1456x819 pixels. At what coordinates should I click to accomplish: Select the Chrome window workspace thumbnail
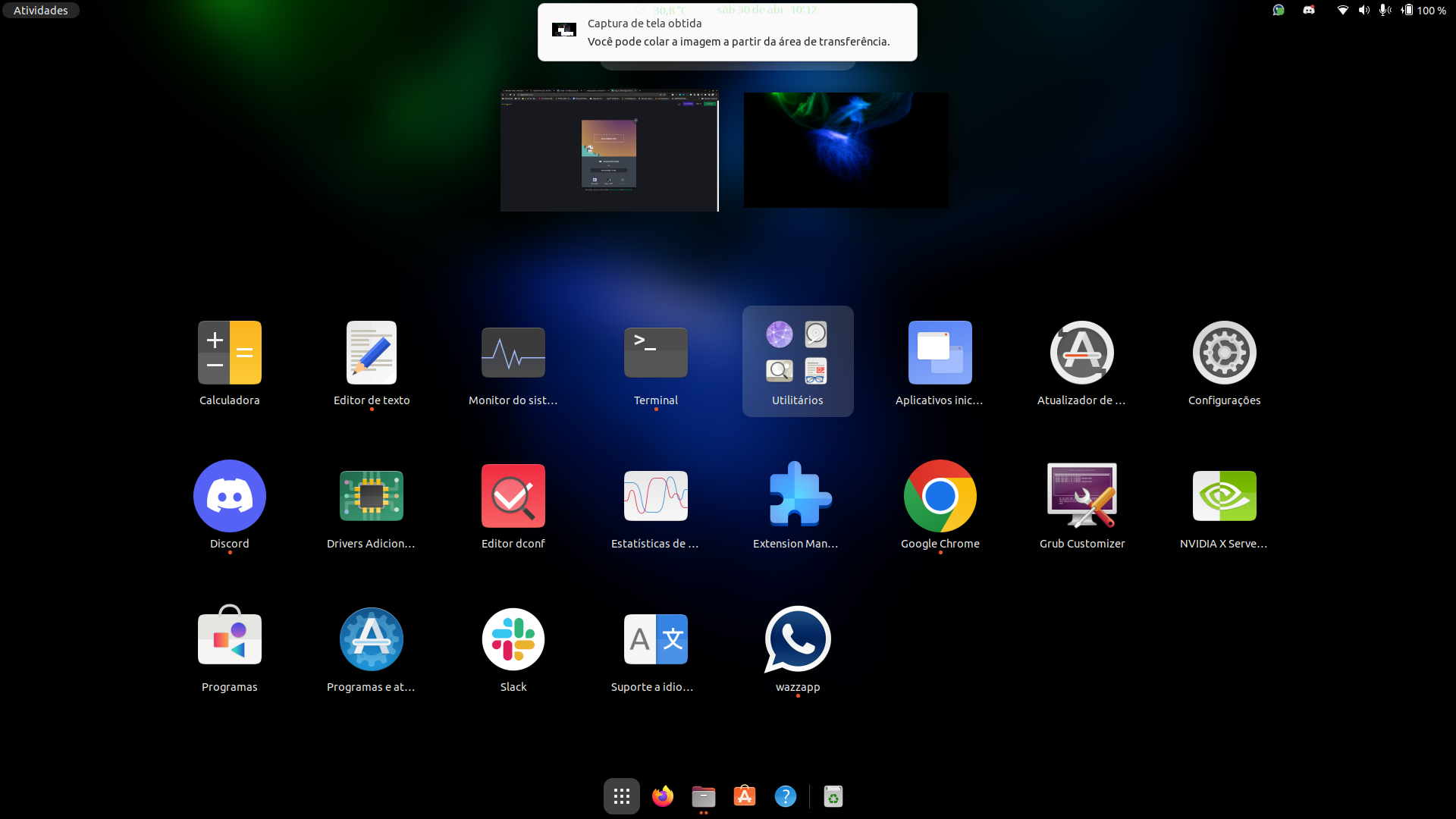point(609,150)
